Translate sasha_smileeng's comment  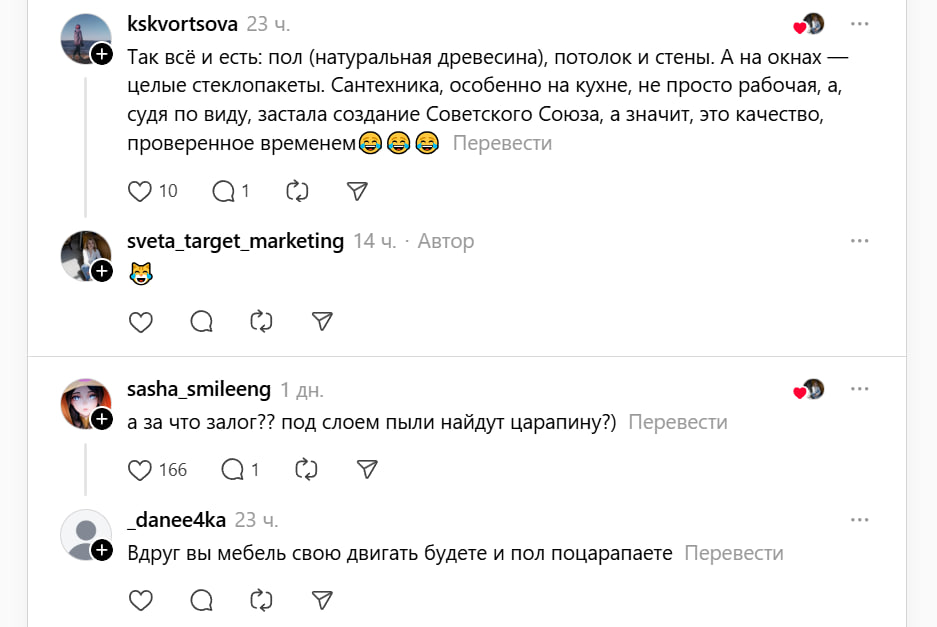[x=677, y=422]
